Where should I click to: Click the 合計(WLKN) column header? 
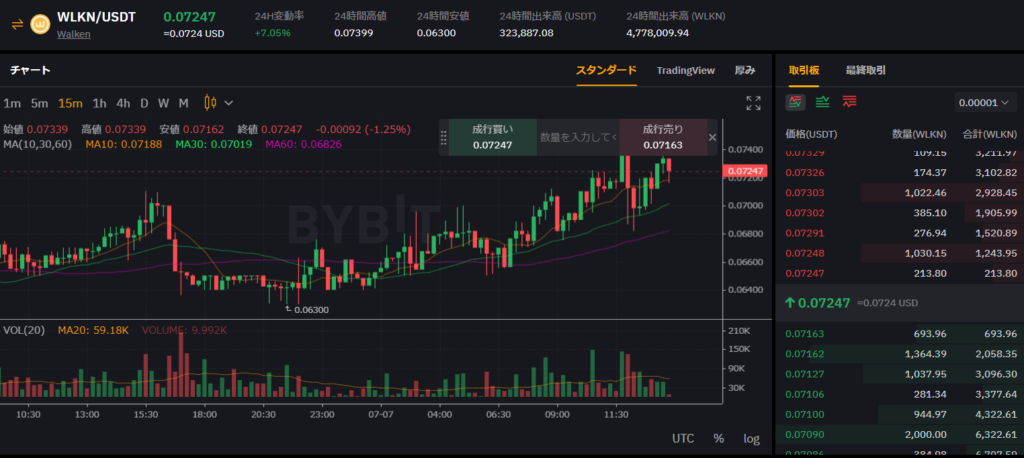coord(989,135)
